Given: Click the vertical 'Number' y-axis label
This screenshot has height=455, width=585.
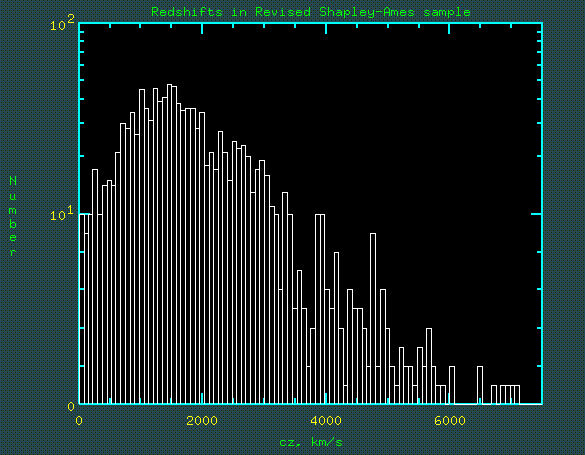Looking at the screenshot, I should 13,216.
